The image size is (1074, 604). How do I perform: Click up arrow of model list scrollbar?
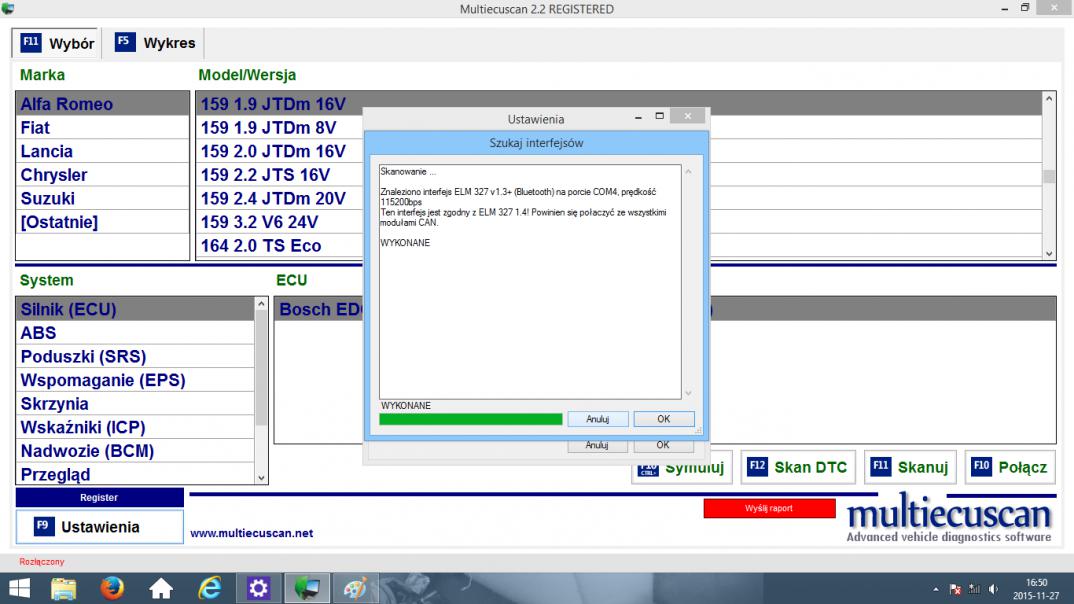(x=1049, y=99)
